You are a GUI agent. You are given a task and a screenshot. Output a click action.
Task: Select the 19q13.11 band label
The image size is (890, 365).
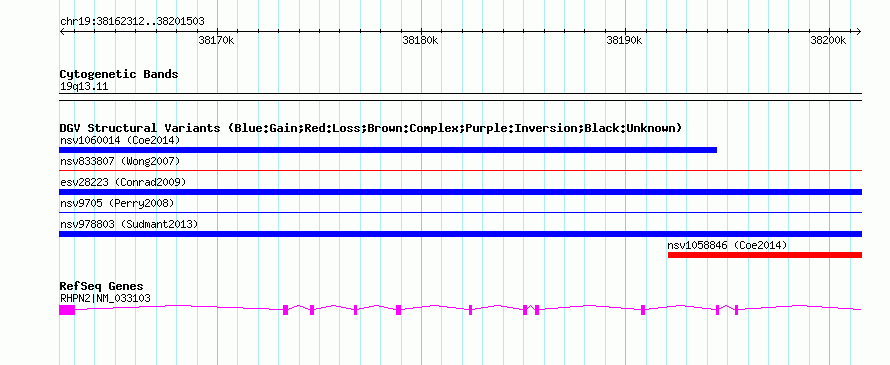tap(84, 87)
